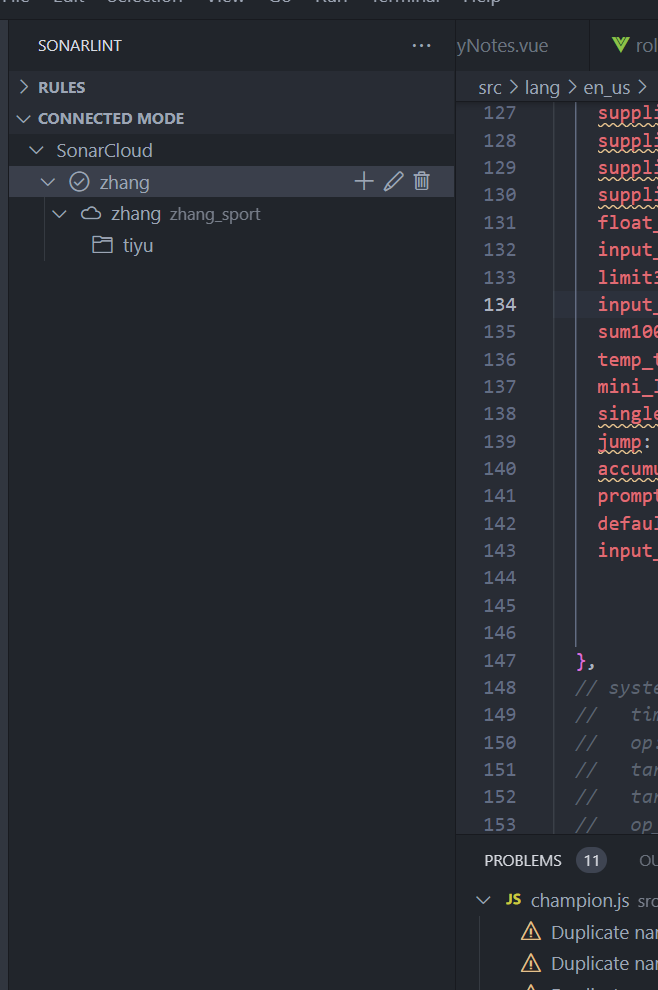Collapse the champion.js problems group
The width and height of the screenshot is (658, 990).
click(x=484, y=900)
